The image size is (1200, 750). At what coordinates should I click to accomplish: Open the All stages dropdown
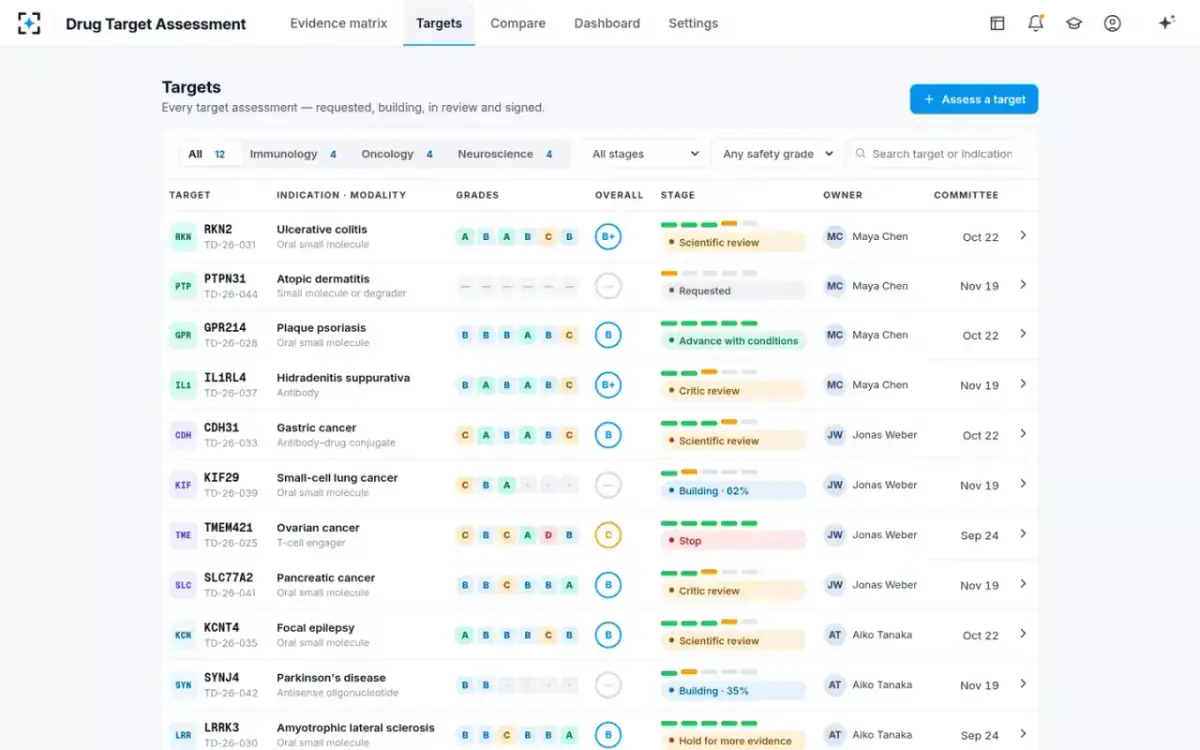[645, 154]
